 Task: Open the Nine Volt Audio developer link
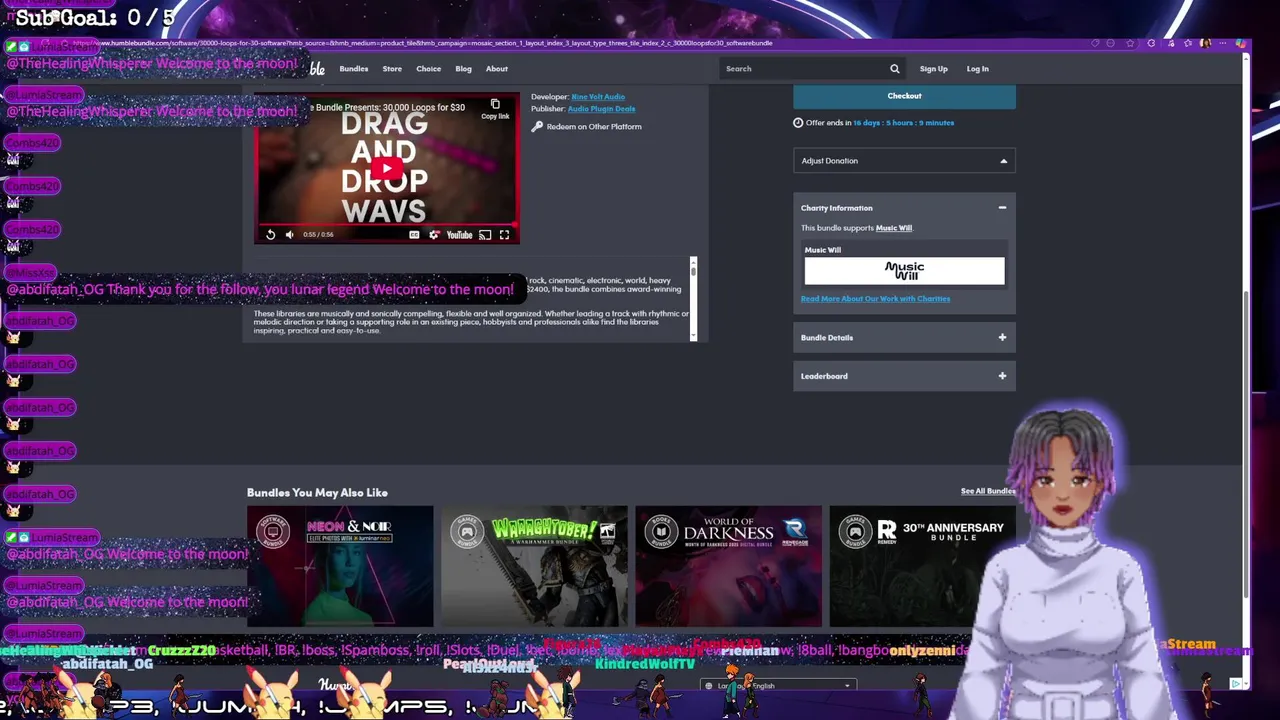[598, 97]
